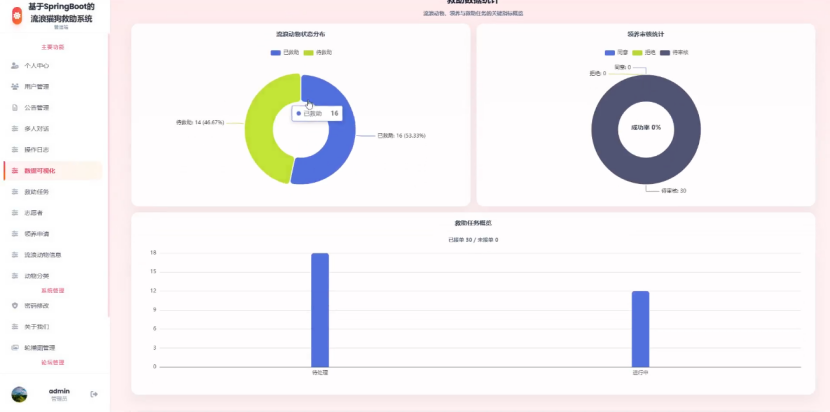The width and height of the screenshot is (830, 412).
Task: Click the 流浪动物状态分布 chart title
Action: pyautogui.click(x=301, y=34)
